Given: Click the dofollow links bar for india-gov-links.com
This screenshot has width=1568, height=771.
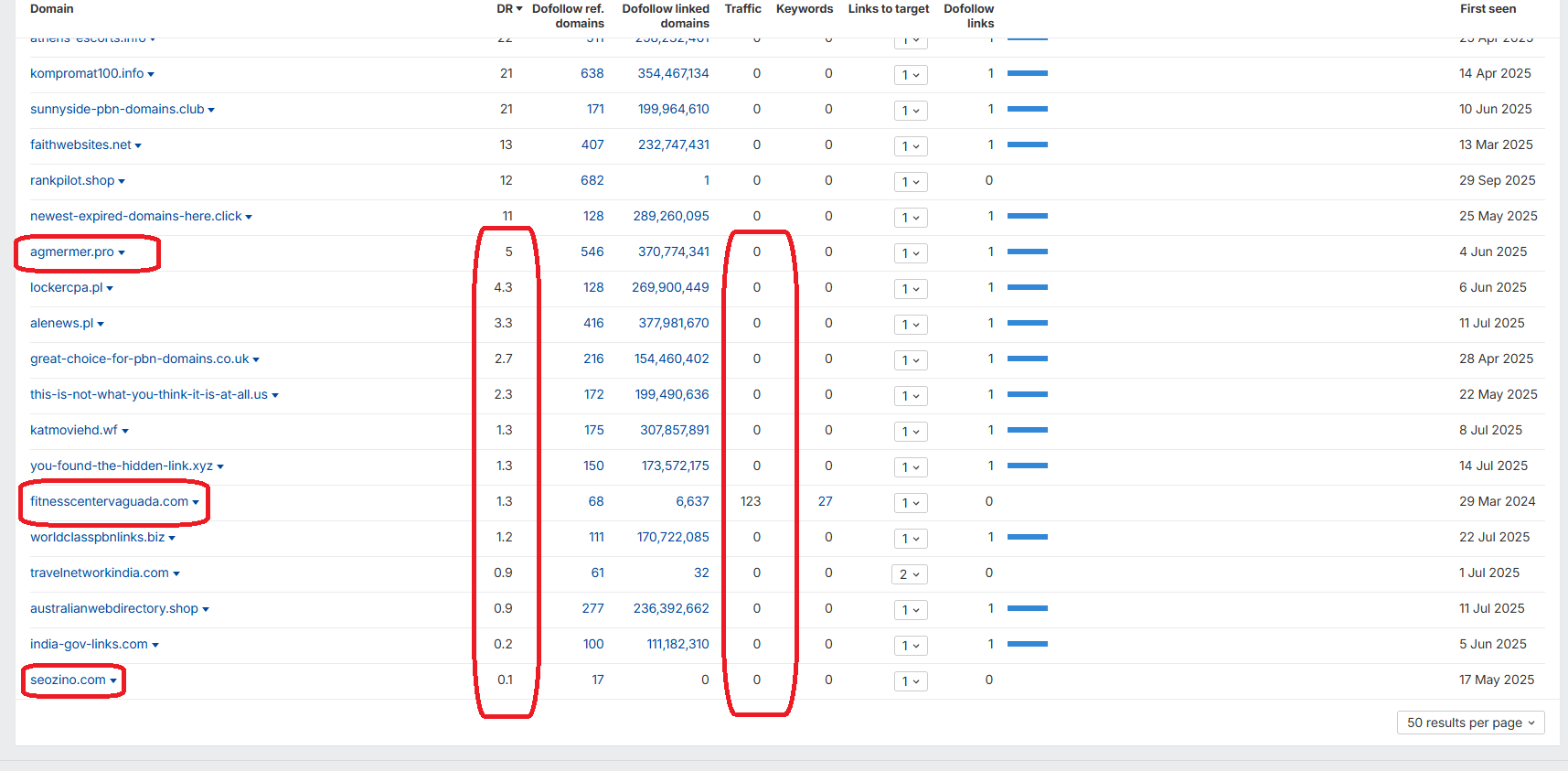Looking at the screenshot, I should (1028, 644).
